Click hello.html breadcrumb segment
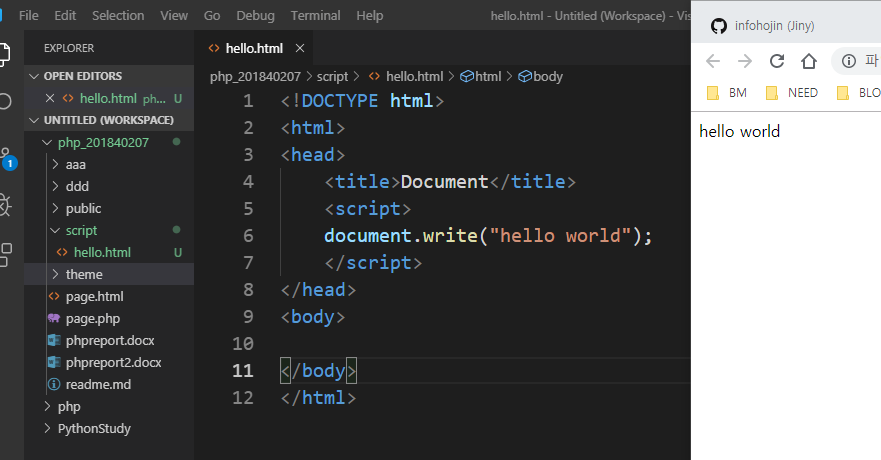The height and width of the screenshot is (460, 881). pos(415,76)
